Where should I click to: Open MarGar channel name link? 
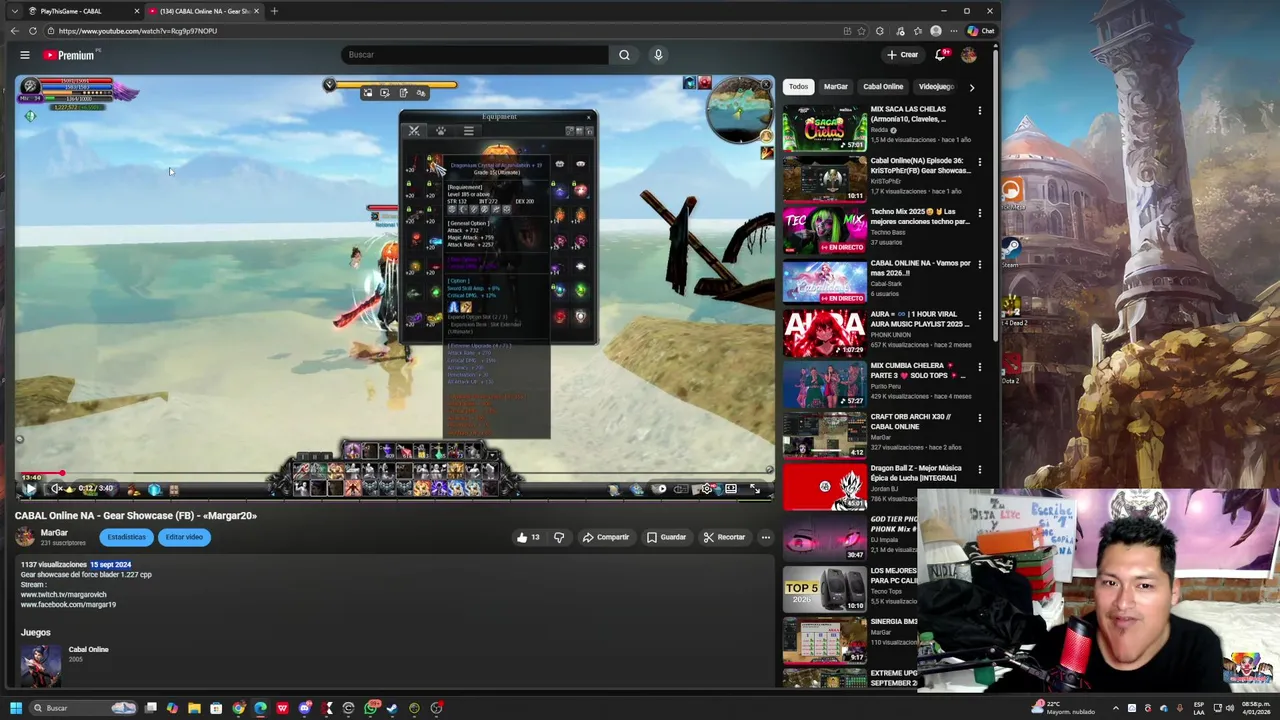[54, 533]
